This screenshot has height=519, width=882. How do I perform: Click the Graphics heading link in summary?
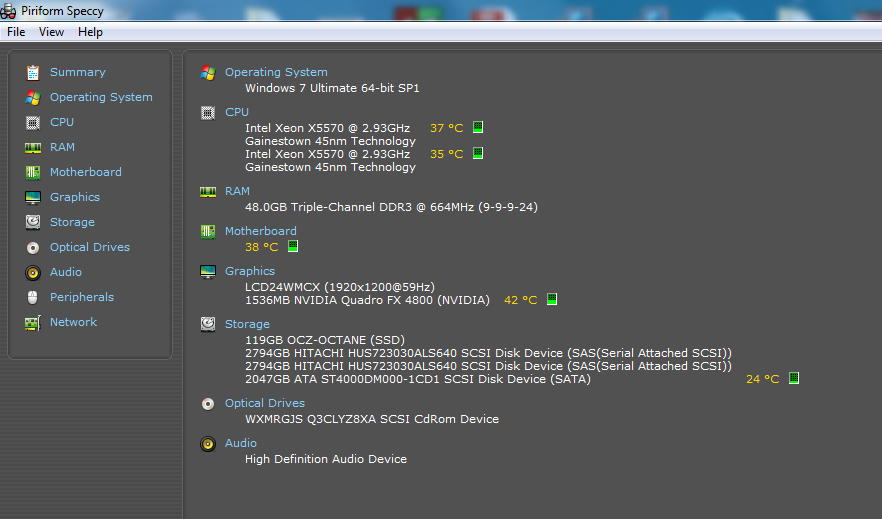click(x=250, y=271)
